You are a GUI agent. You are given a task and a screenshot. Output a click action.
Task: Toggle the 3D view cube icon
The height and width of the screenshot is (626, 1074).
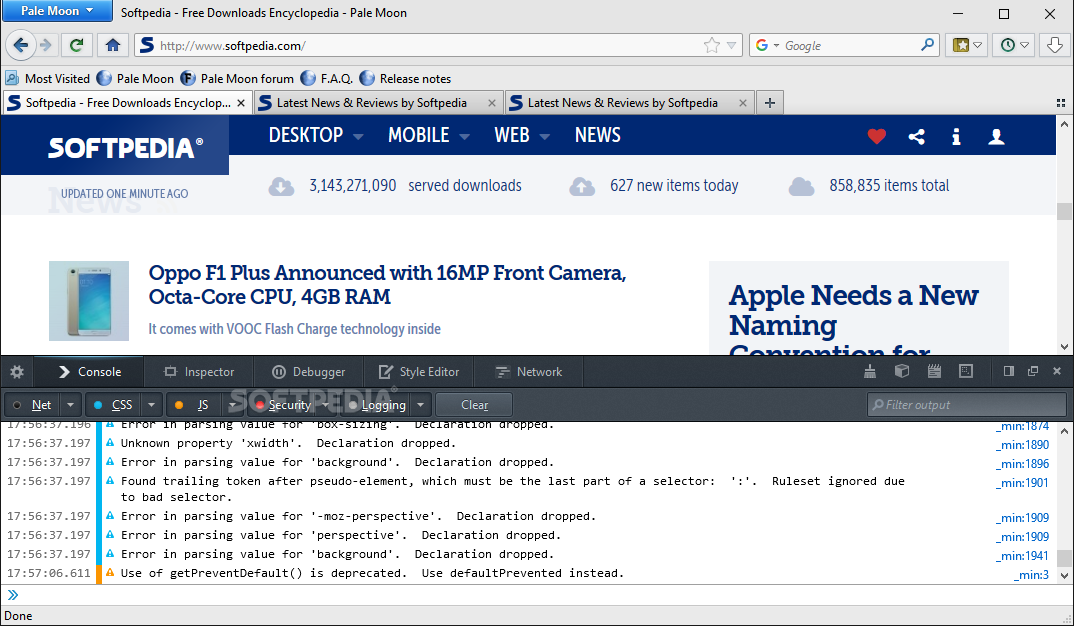(x=902, y=371)
